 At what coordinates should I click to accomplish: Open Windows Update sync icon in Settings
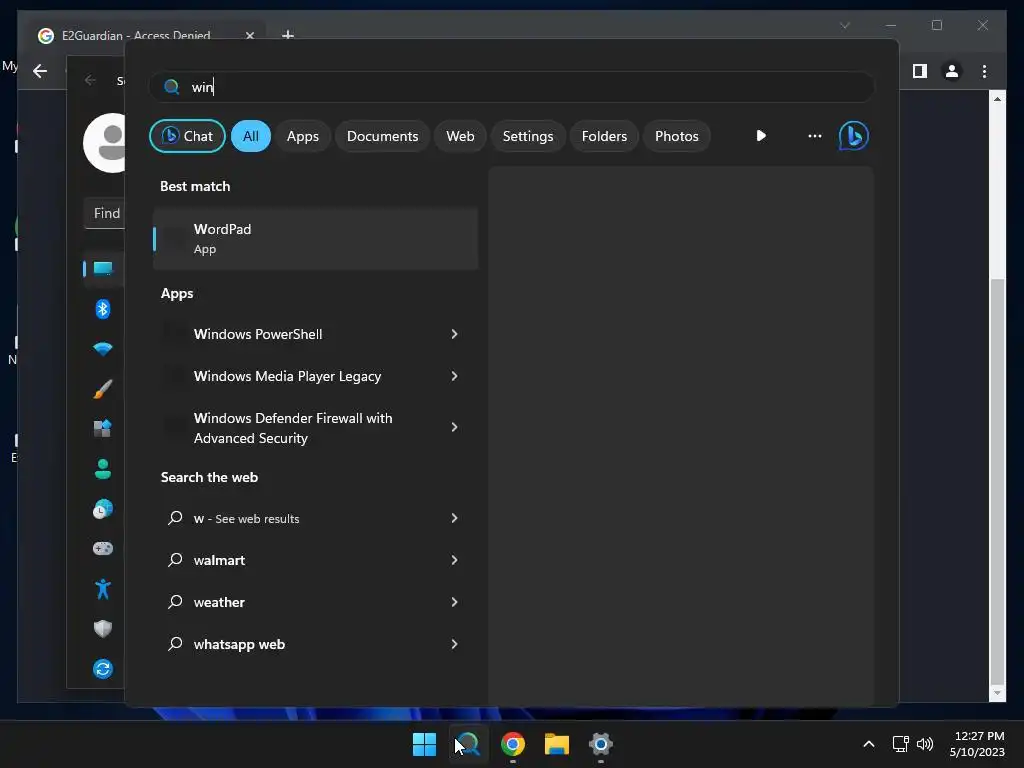[x=103, y=669]
